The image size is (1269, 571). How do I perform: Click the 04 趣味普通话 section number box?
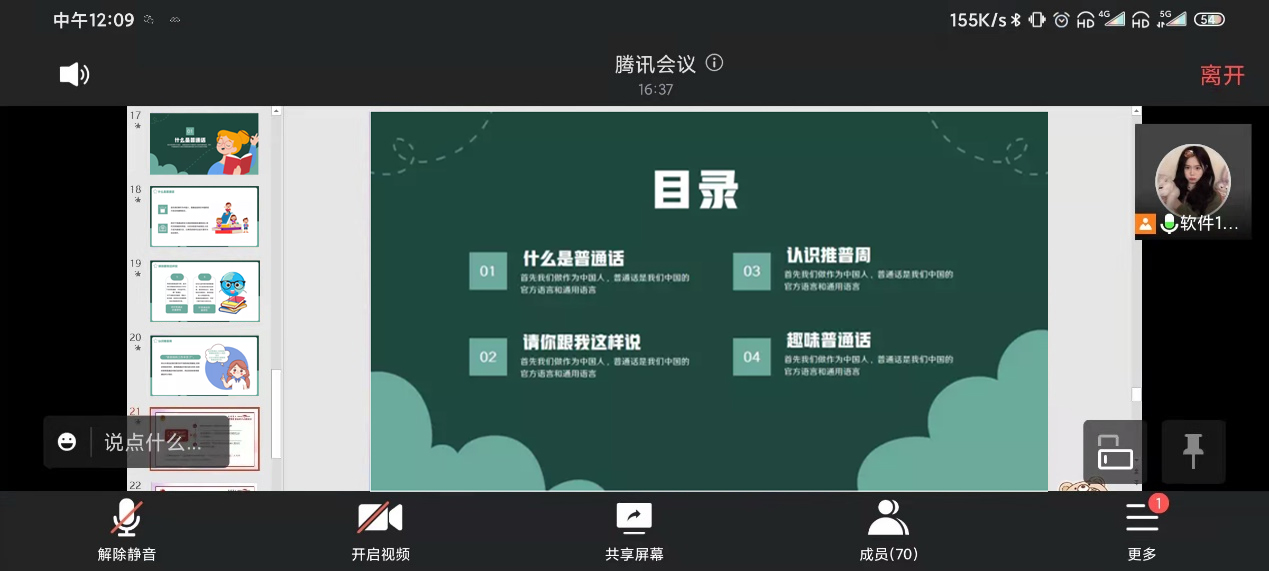tap(751, 357)
